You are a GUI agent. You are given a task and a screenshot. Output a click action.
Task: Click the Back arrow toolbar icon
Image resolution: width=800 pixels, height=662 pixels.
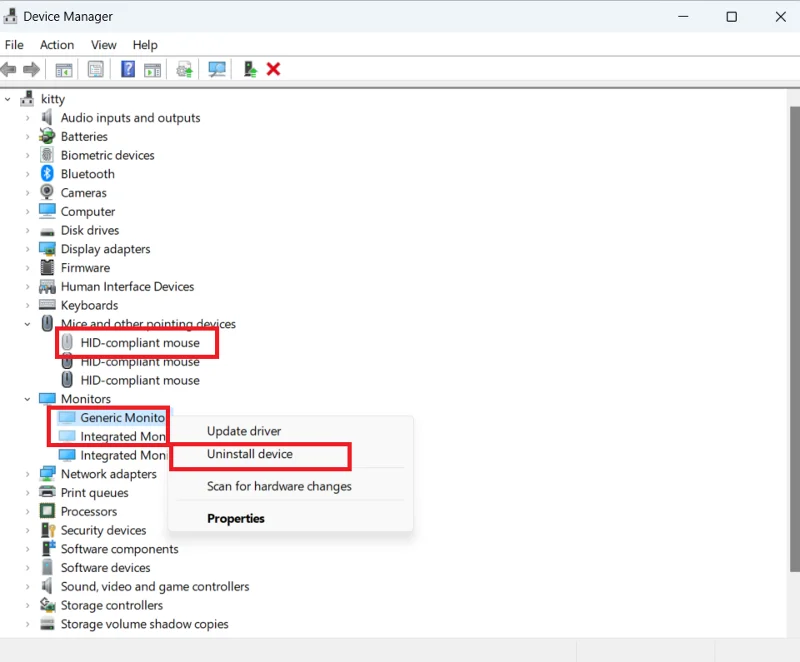point(9,69)
